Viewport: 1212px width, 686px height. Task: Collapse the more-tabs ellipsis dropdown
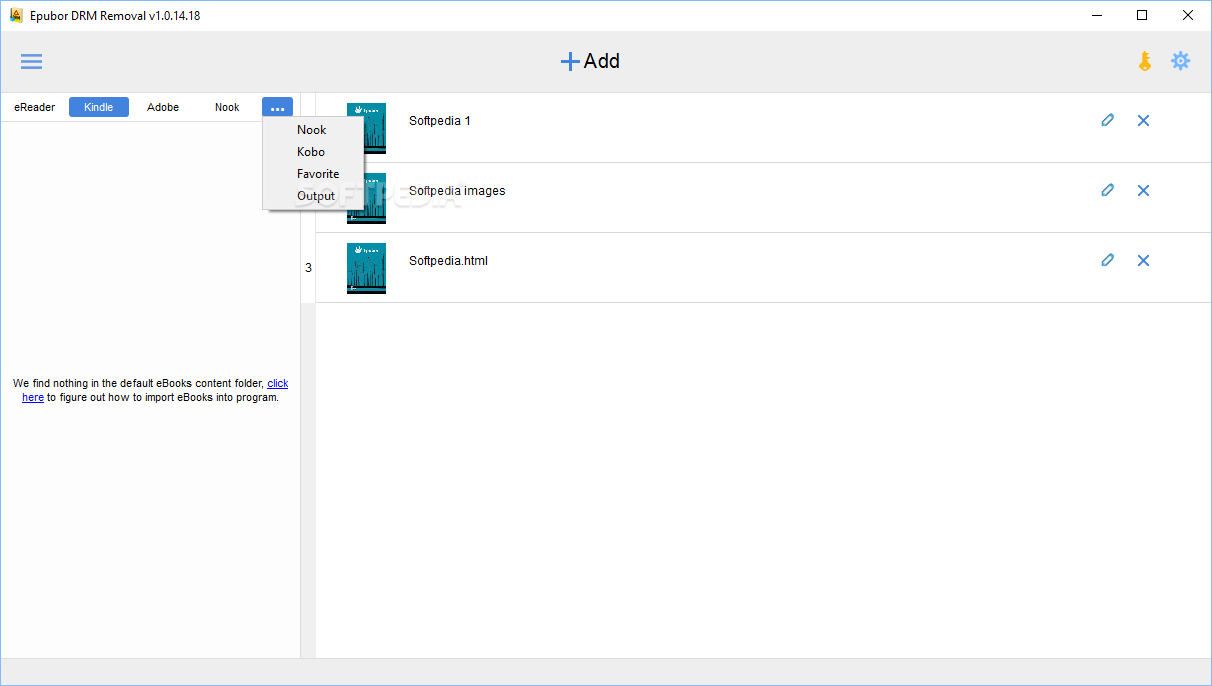click(x=277, y=107)
